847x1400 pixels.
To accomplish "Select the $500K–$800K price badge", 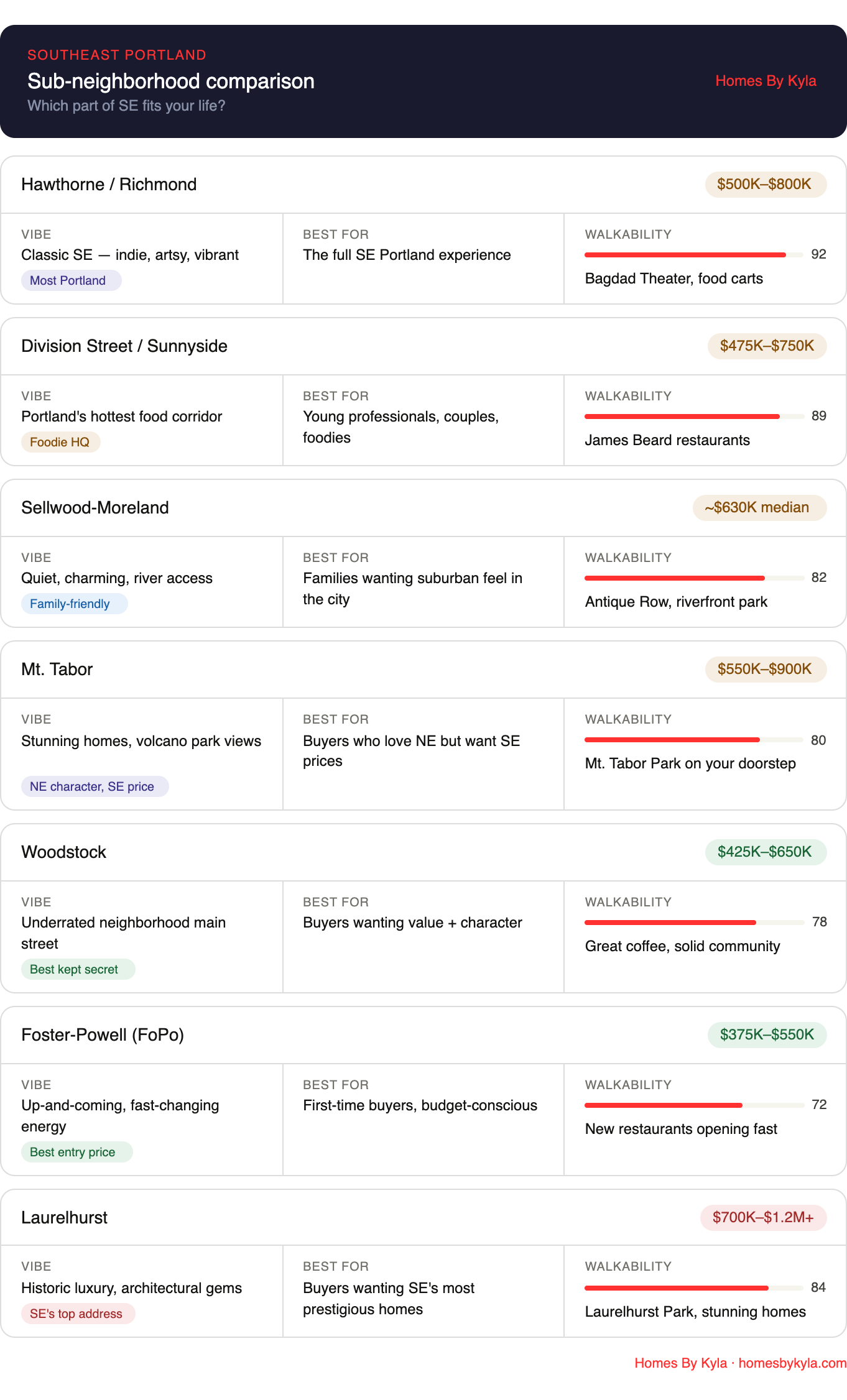I will [766, 184].
